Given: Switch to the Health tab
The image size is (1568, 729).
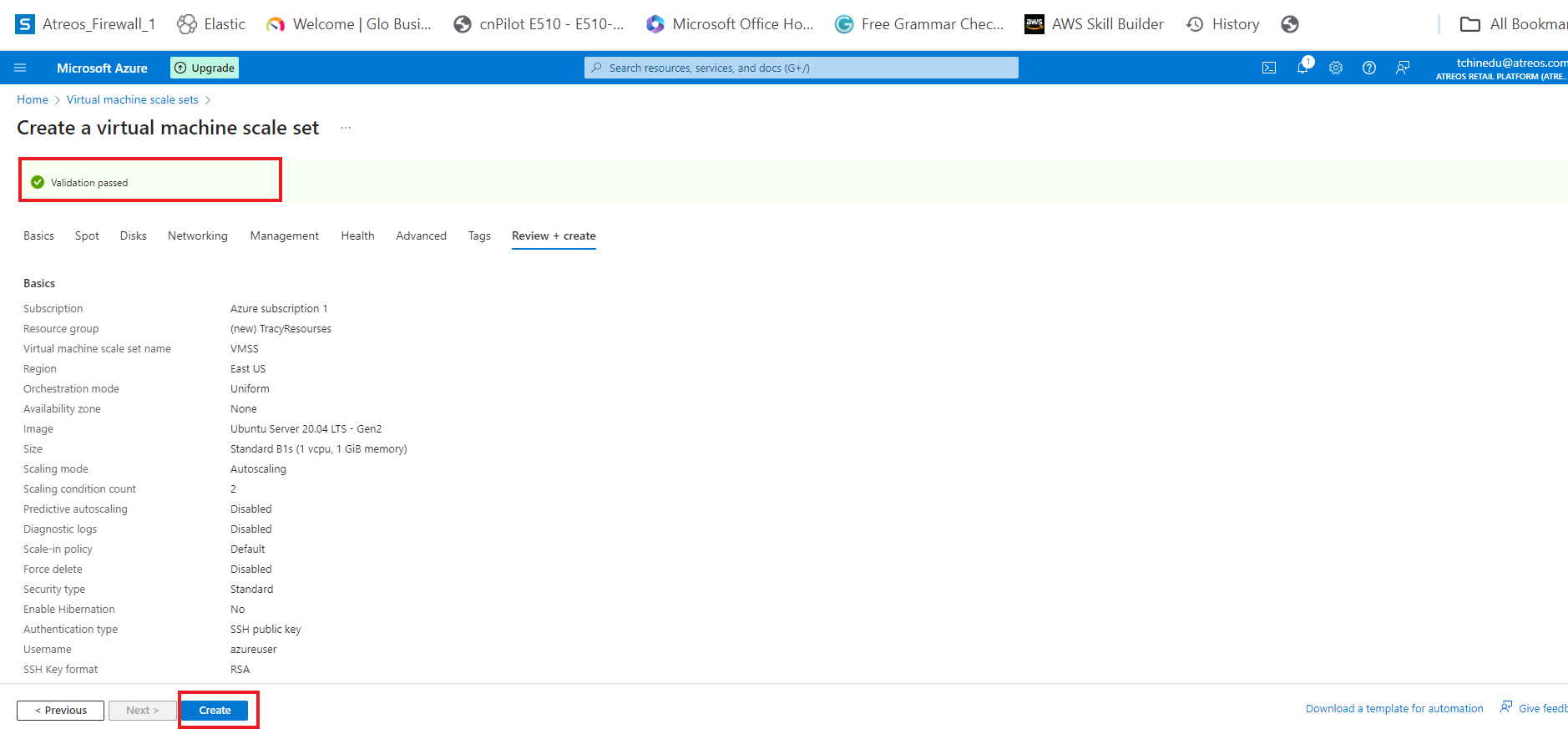Looking at the screenshot, I should coord(357,235).
